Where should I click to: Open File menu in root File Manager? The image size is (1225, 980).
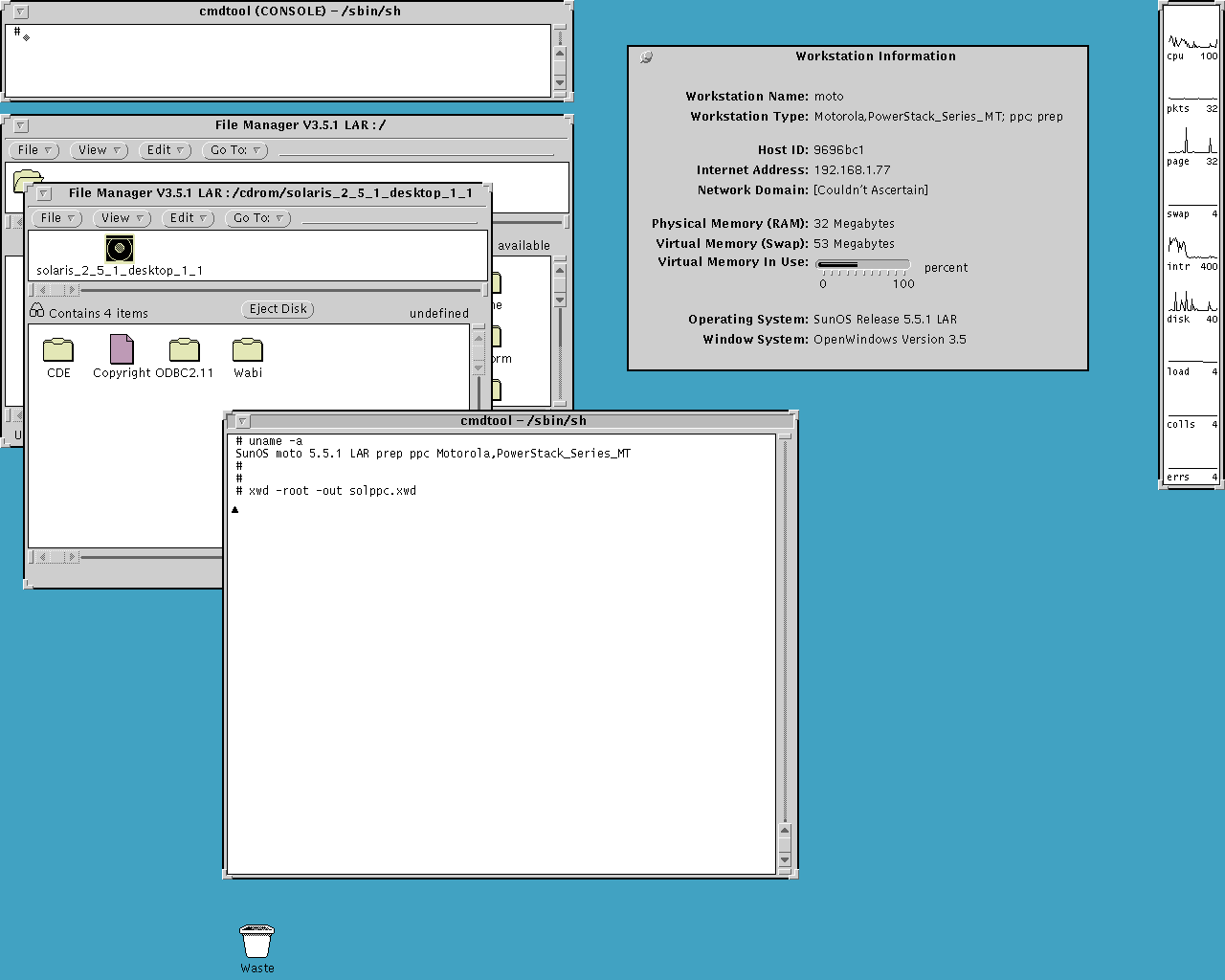point(34,150)
